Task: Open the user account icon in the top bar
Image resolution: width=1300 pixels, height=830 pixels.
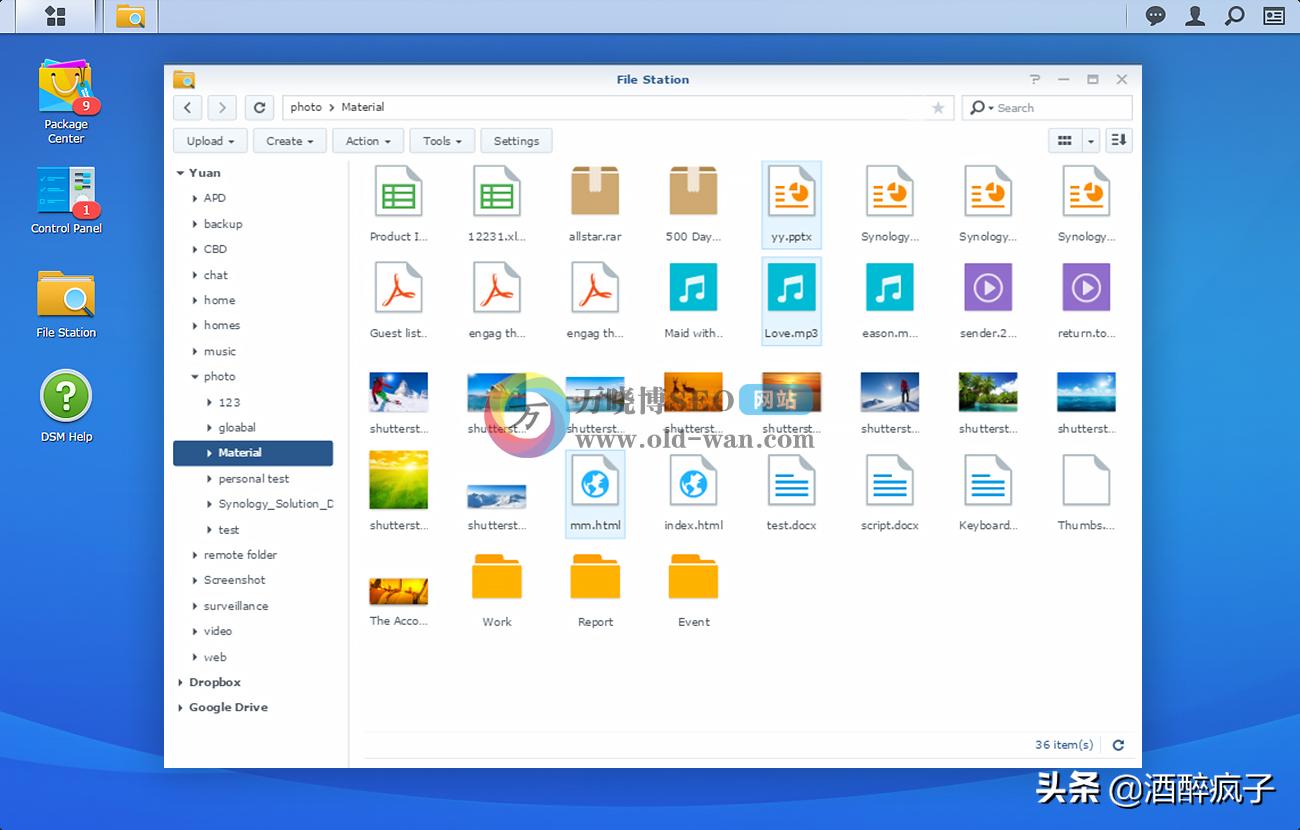Action: [1195, 16]
